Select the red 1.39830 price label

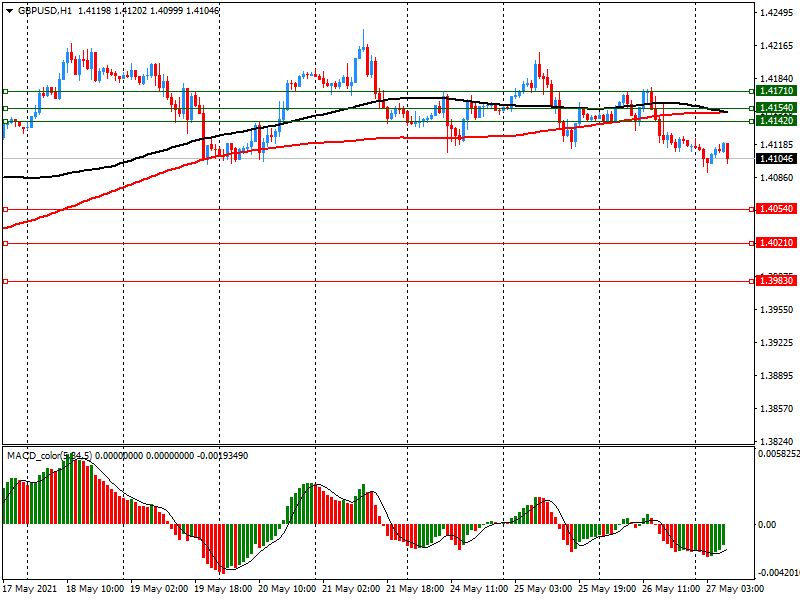coord(775,282)
